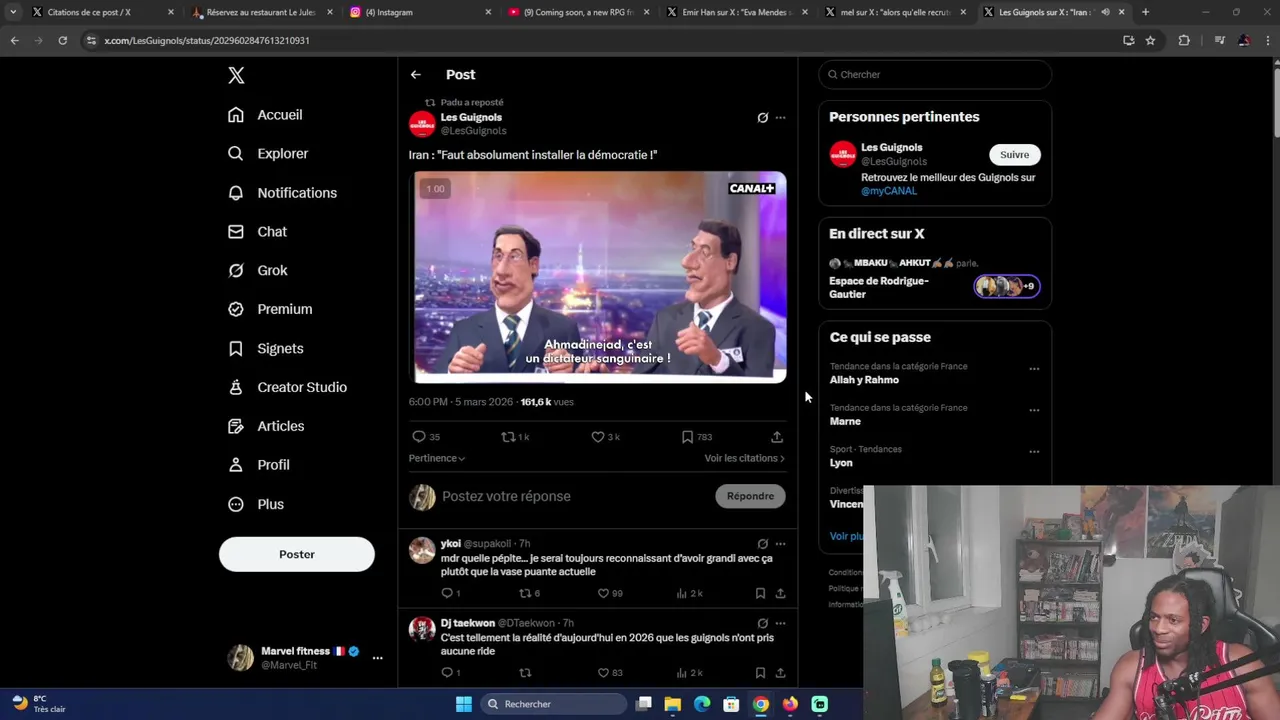Viewport: 1280px width, 720px height.
Task: Repost the main post with 1k reposts
Action: 515,437
